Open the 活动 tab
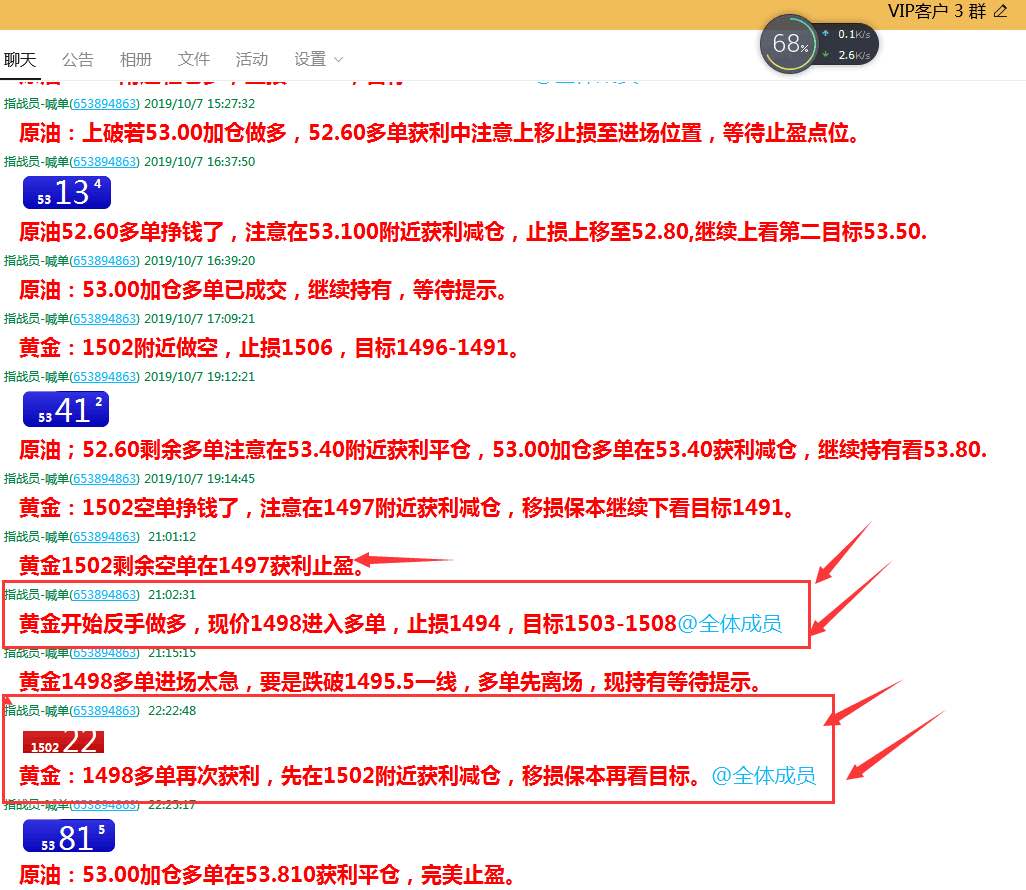Viewport: 1026px width, 890px height. (252, 60)
